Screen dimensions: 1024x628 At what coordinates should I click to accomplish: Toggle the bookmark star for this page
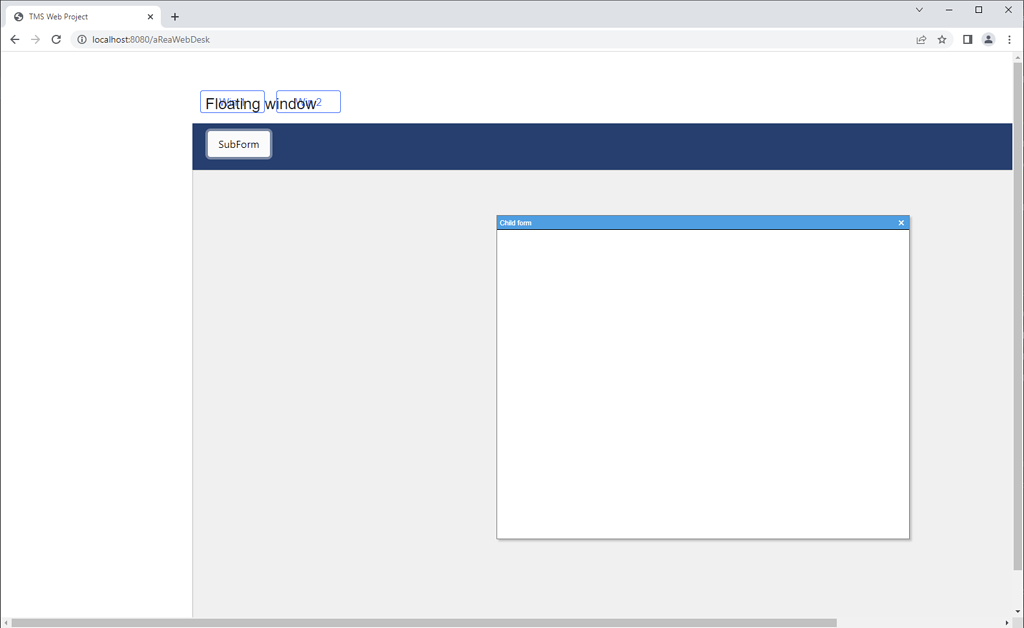942,39
